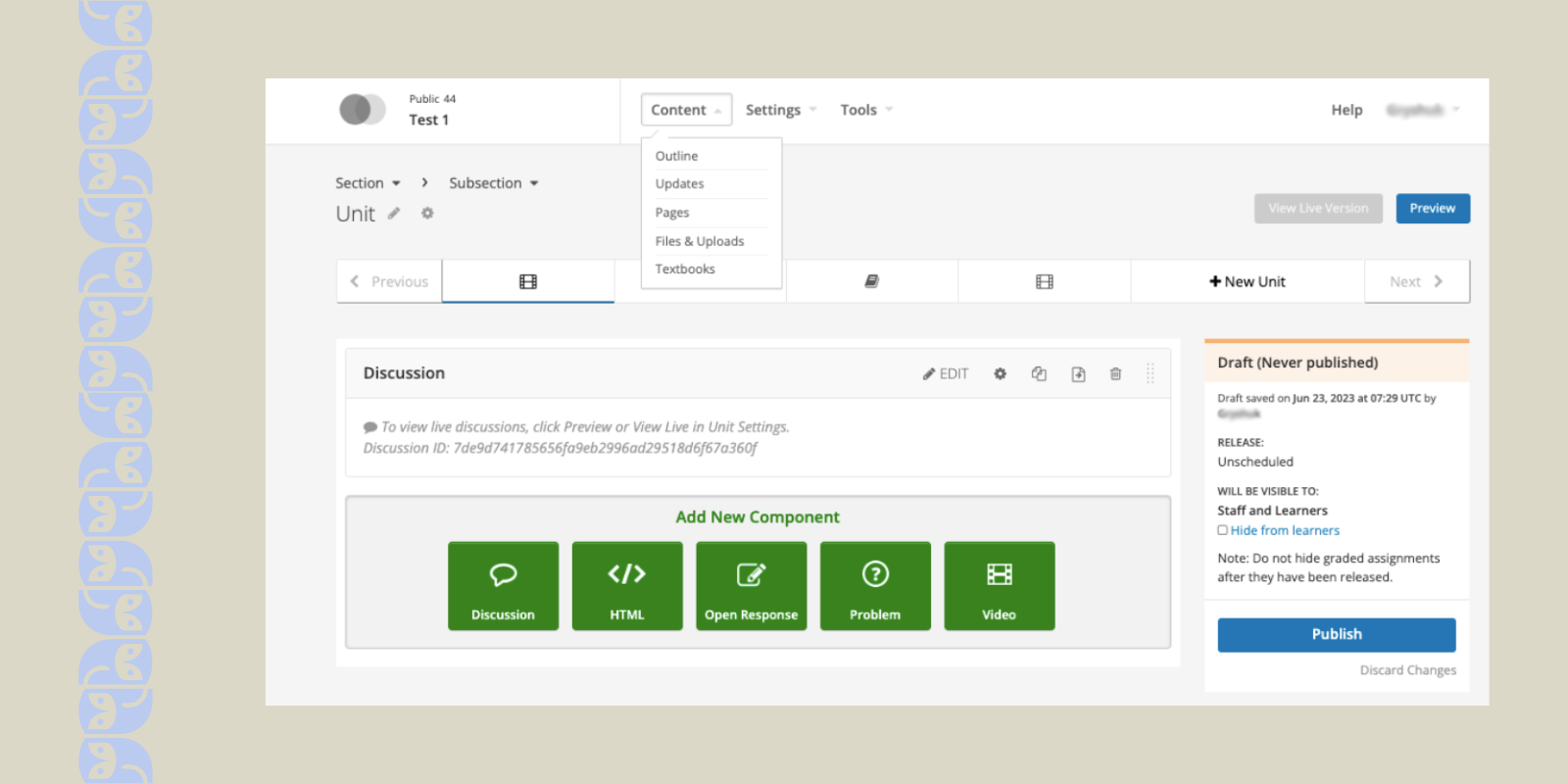Click the Discussion ID text line
Viewport: 1568px width, 784px height.
click(560, 448)
